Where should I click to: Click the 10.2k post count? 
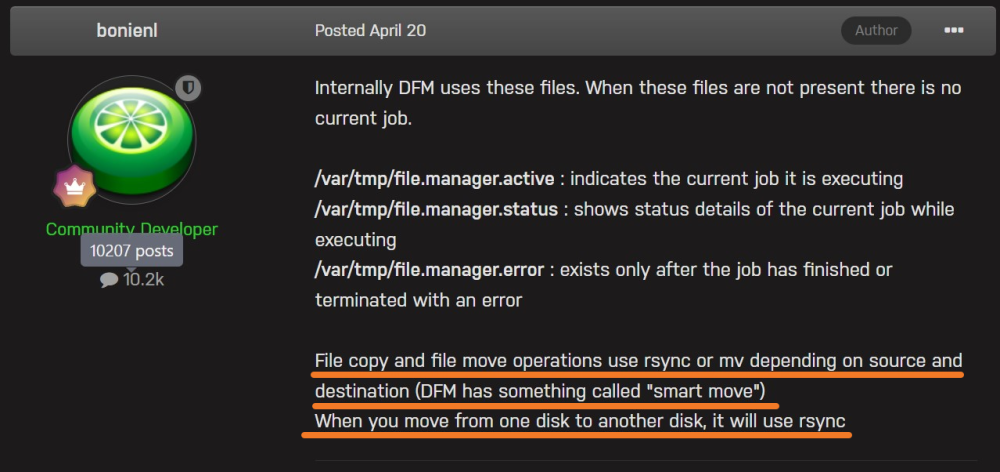tap(143, 280)
